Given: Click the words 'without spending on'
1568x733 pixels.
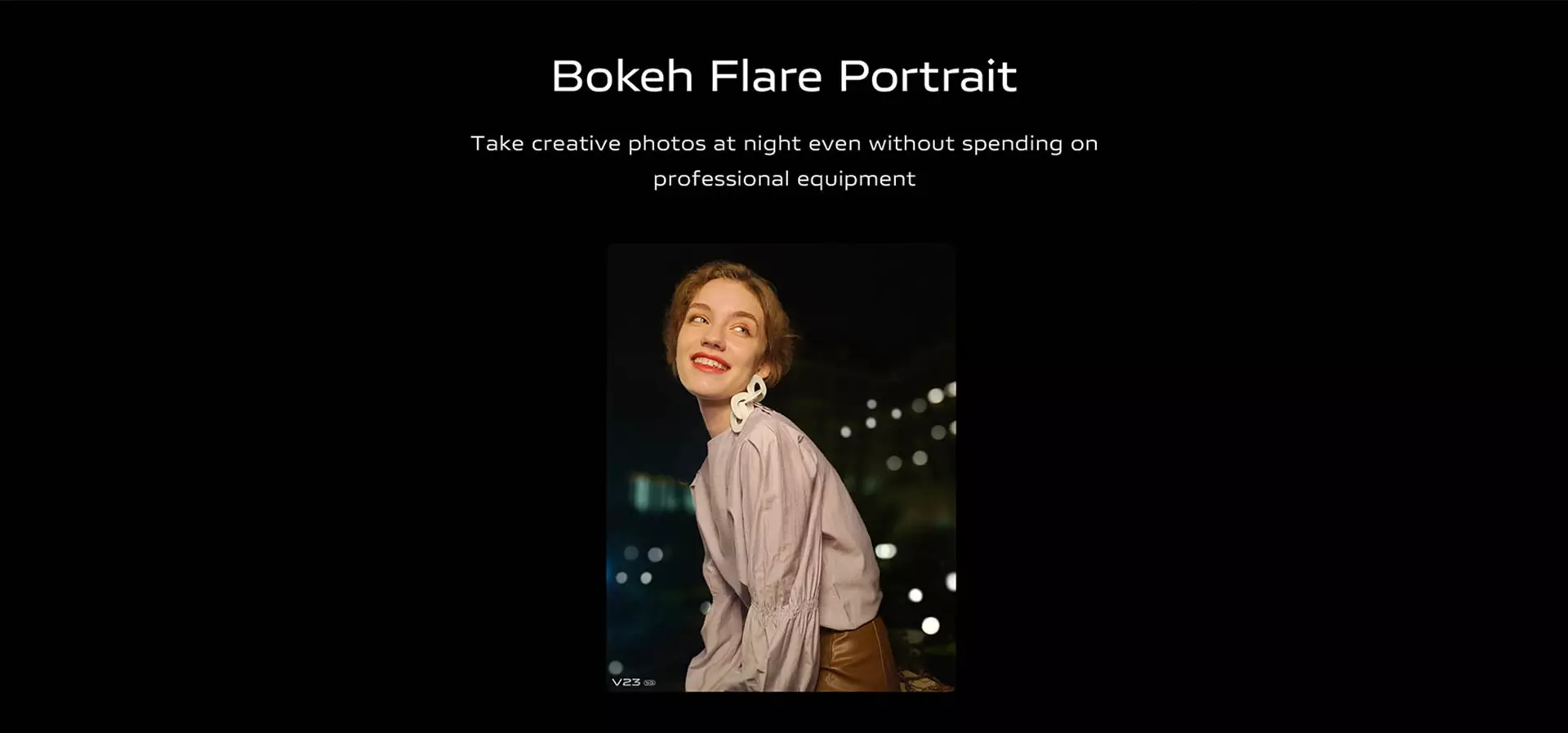Looking at the screenshot, I should pyautogui.click(x=983, y=144).
